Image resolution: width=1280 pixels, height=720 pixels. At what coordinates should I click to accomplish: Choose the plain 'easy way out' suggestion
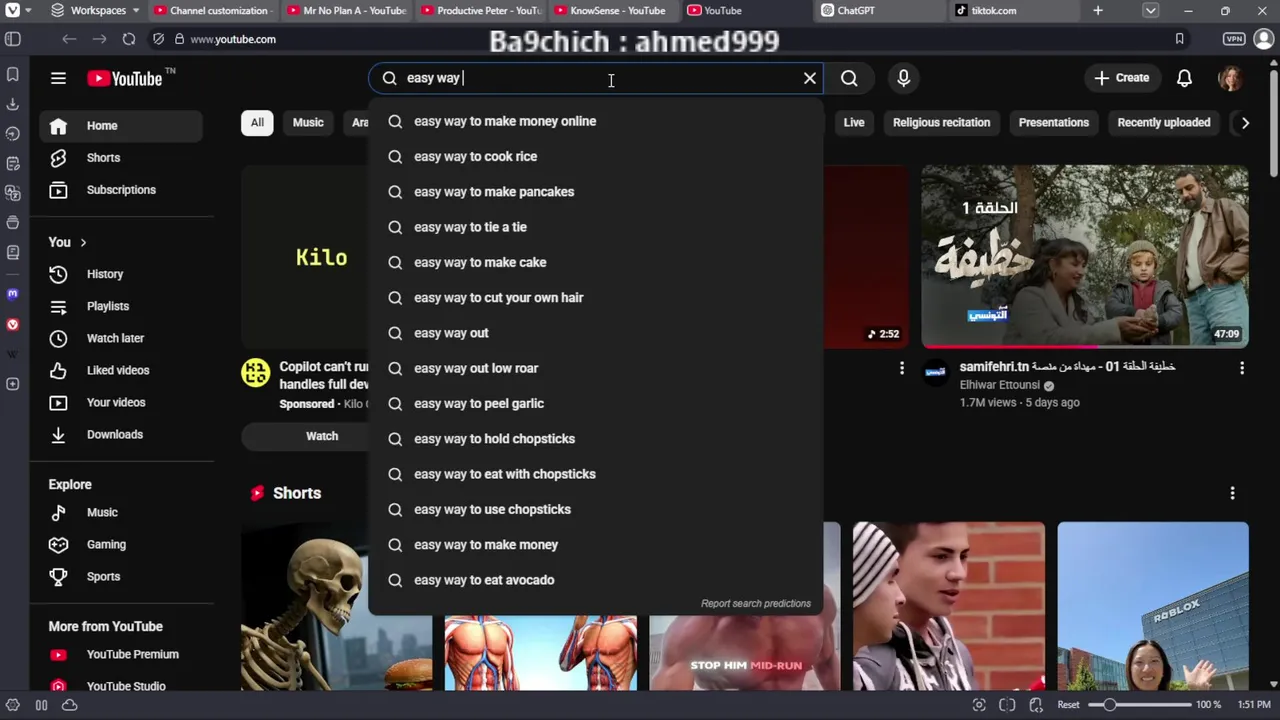click(x=595, y=333)
